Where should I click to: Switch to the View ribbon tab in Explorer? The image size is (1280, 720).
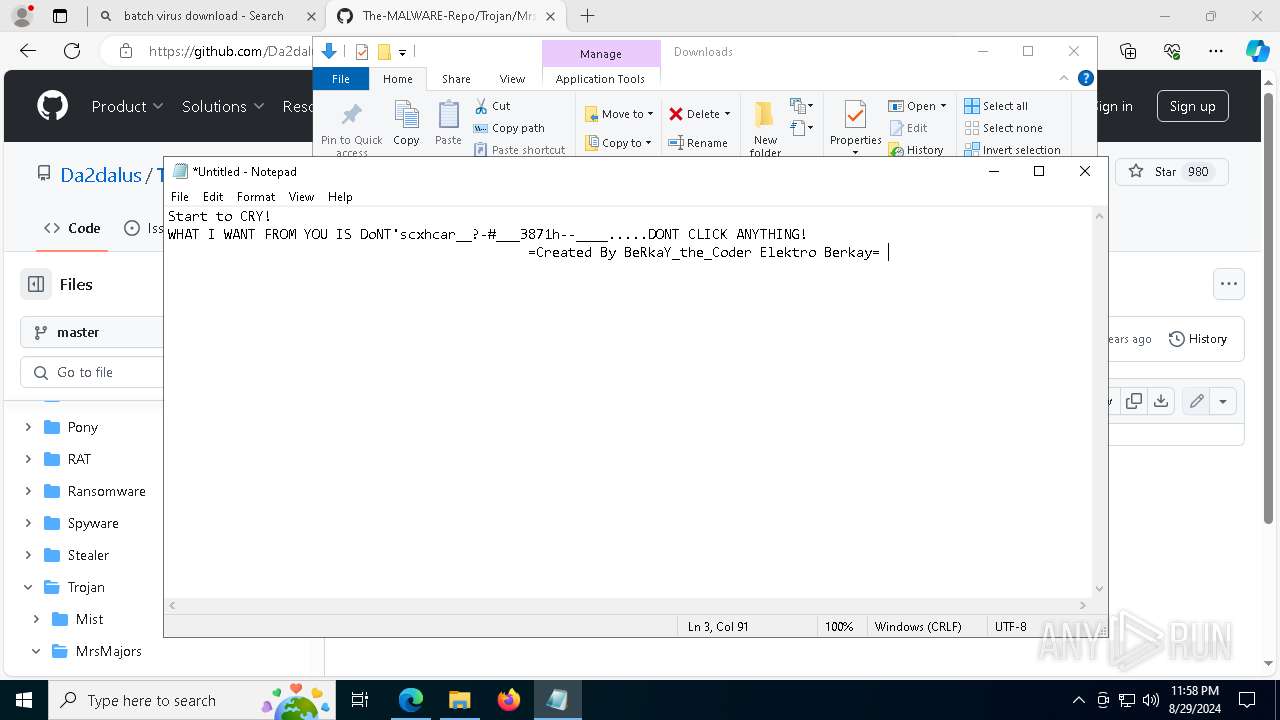(512, 79)
